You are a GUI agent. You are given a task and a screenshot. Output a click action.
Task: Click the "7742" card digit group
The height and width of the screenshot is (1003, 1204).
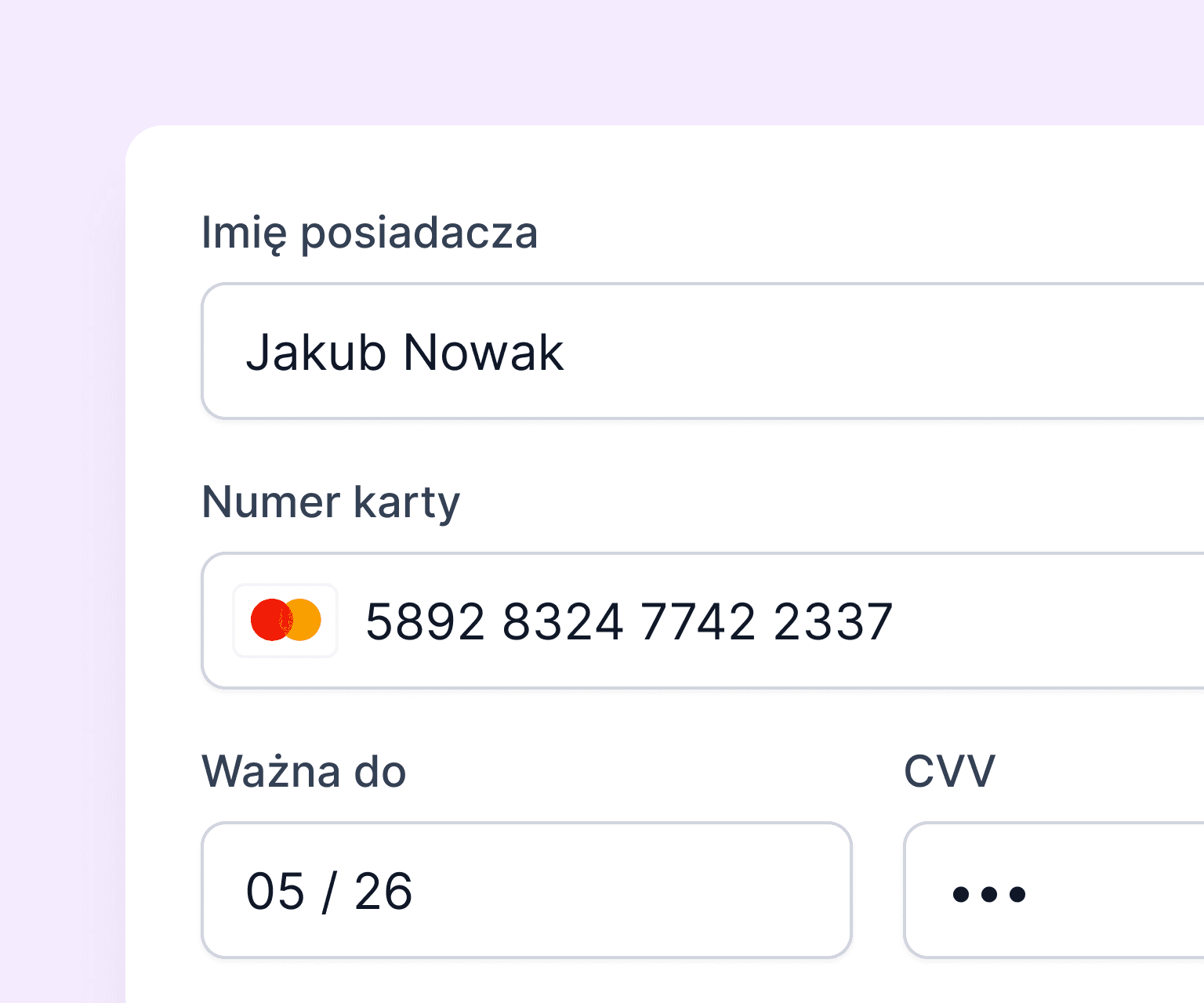[698, 621]
